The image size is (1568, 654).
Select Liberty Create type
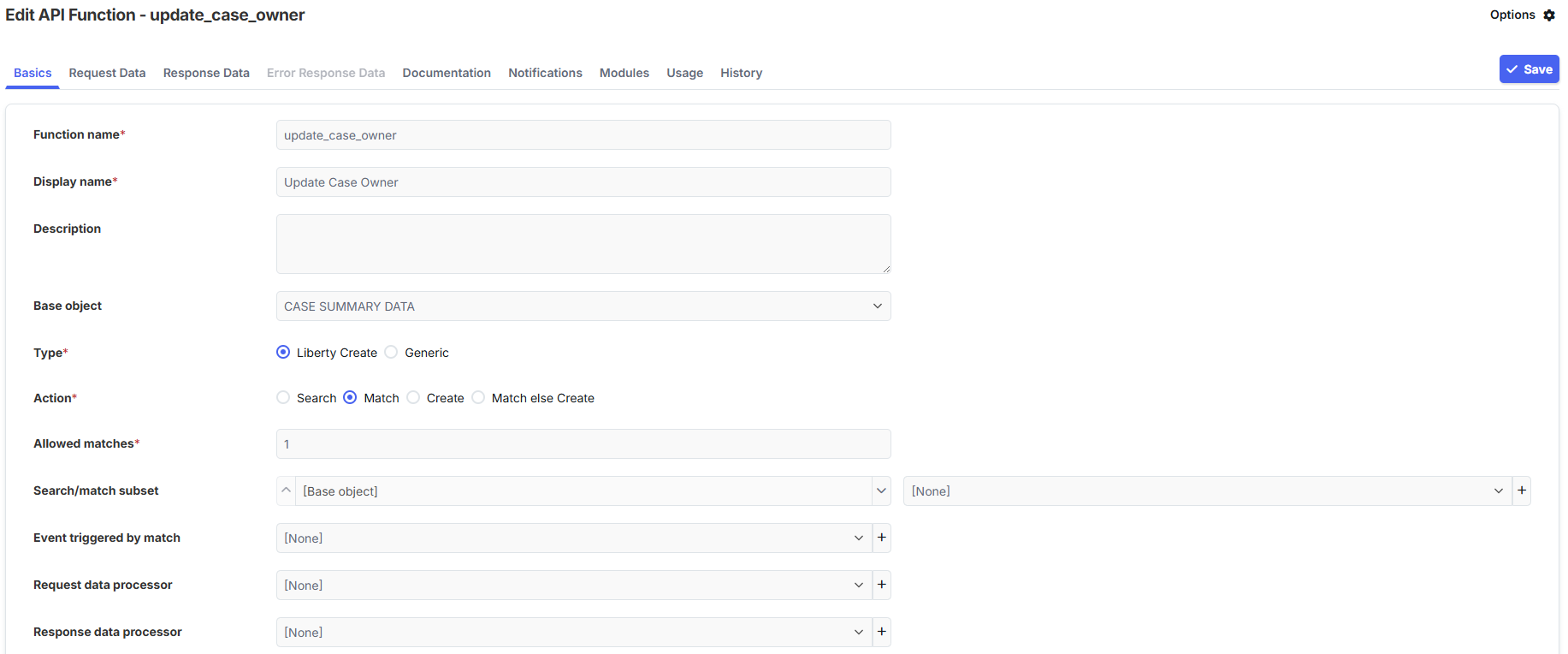click(283, 352)
